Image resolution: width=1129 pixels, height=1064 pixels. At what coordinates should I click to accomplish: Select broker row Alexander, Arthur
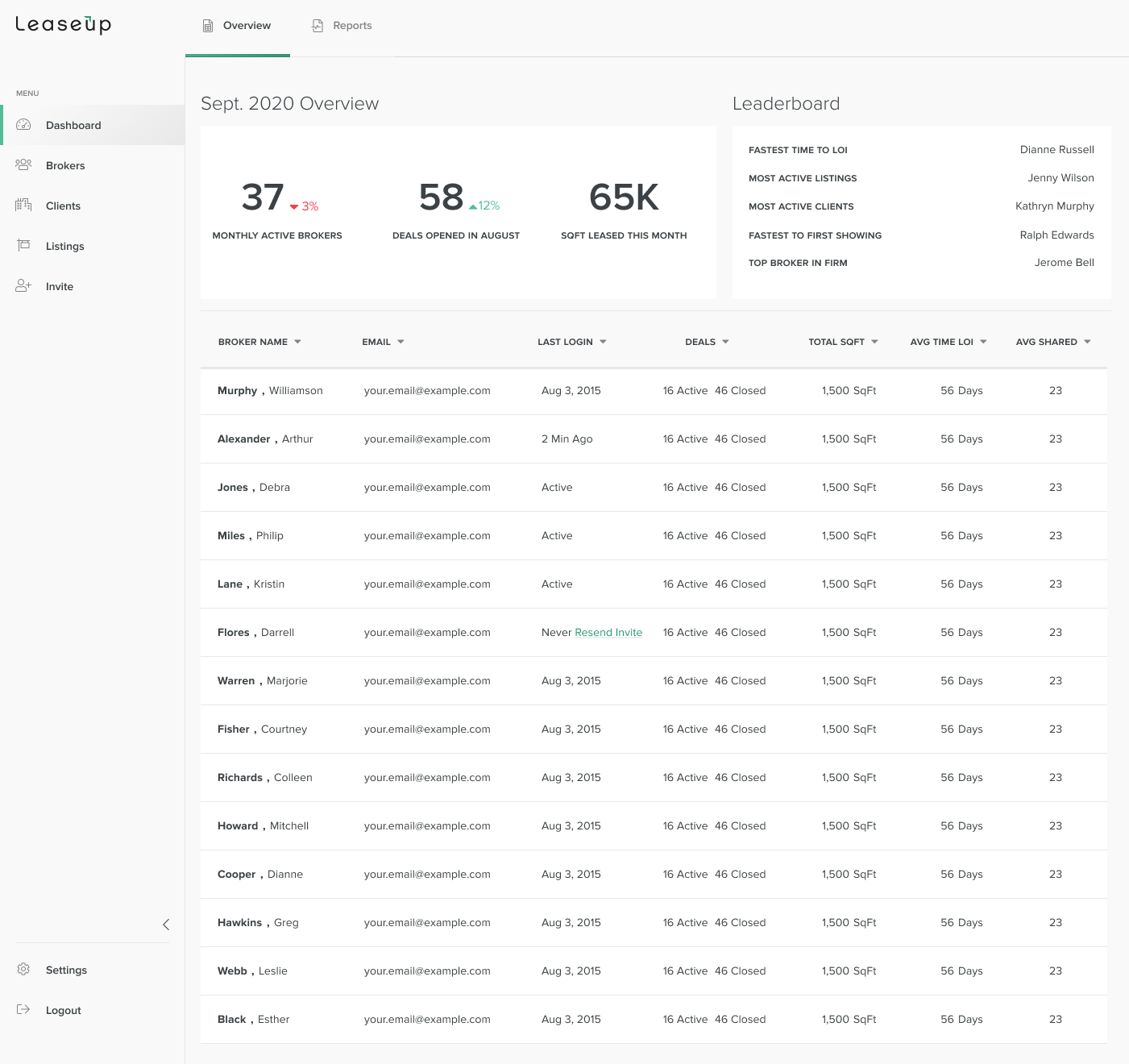click(654, 439)
